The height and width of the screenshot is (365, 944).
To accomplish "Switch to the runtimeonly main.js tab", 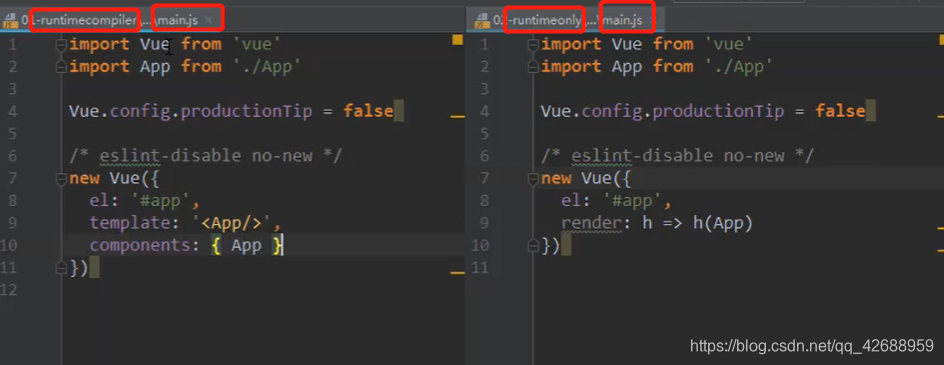I will tap(569, 20).
